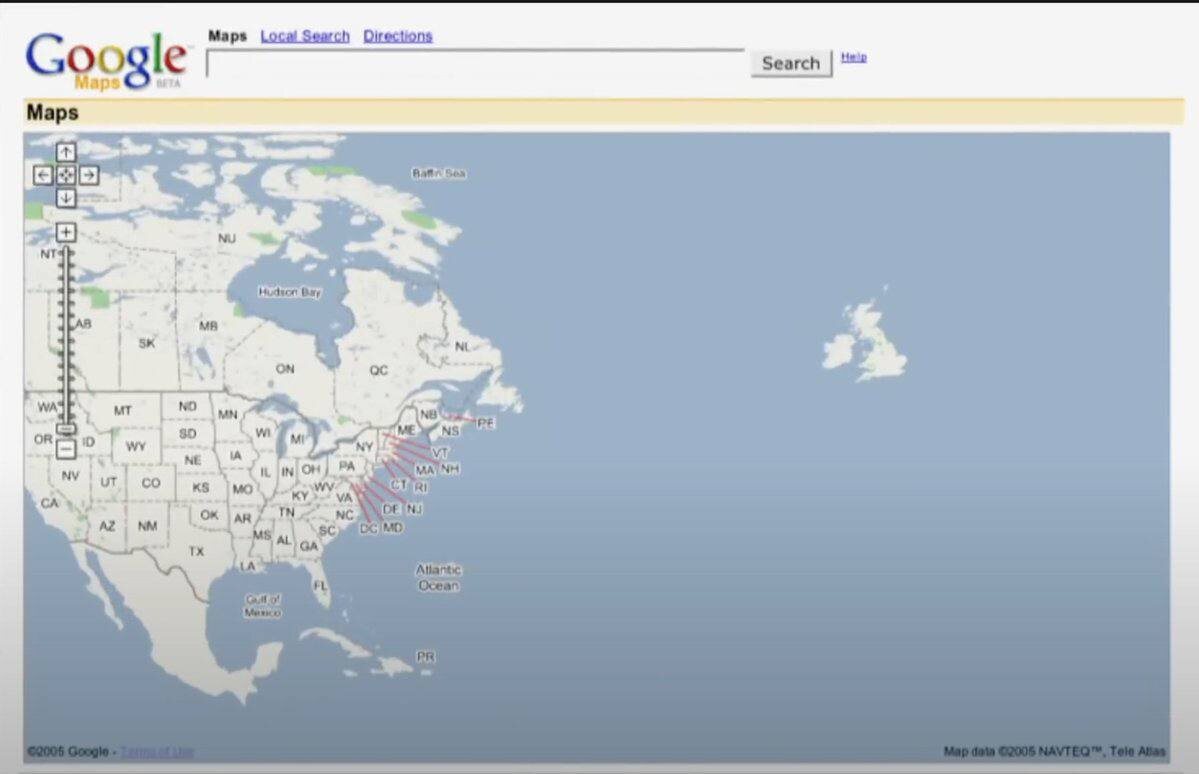This screenshot has width=1199, height=774.
Task: Click the Search button
Action: tap(791, 63)
